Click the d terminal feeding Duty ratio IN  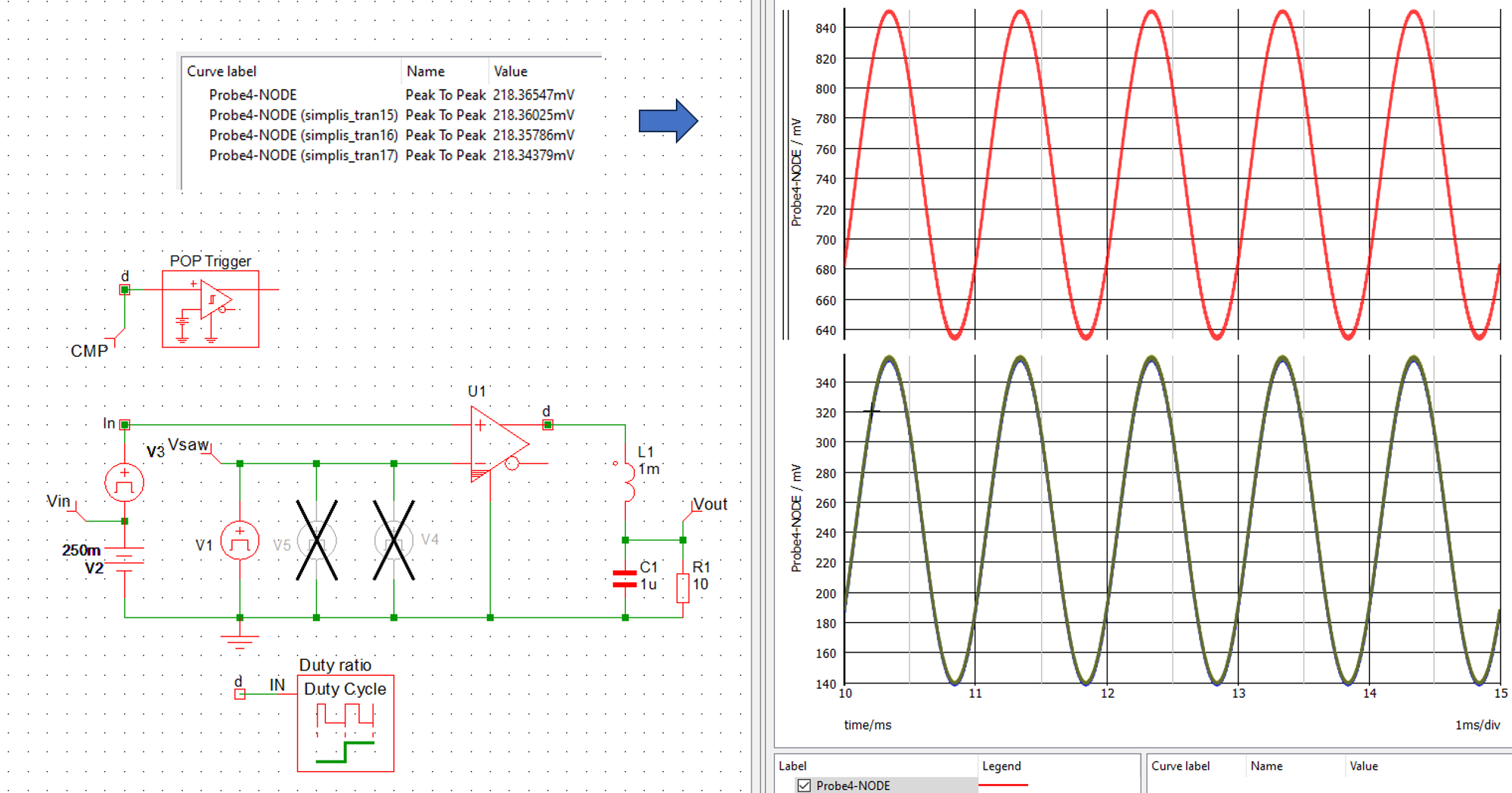point(240,694)
